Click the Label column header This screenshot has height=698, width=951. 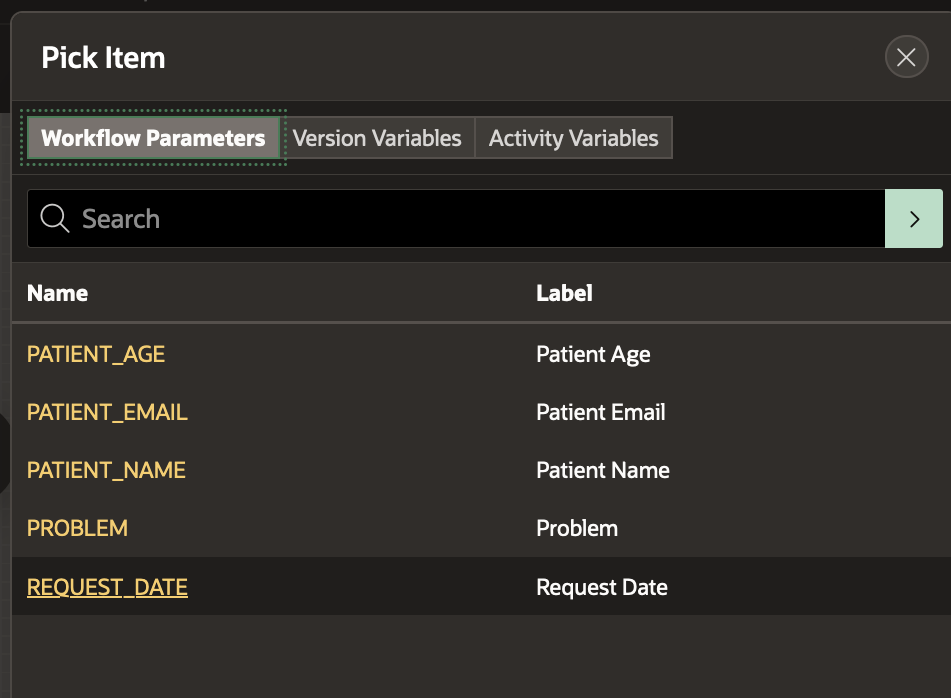click(x=564, y=293)
